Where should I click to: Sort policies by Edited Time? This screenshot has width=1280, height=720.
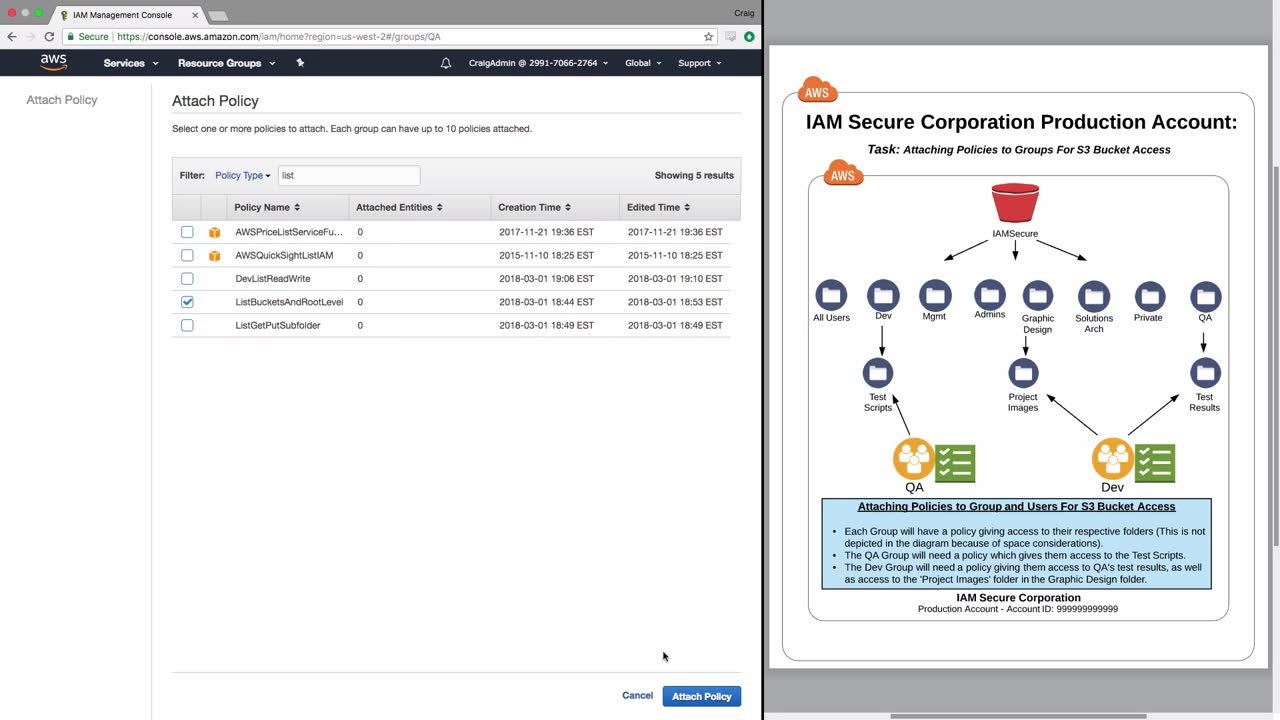[x=657, y=207]
